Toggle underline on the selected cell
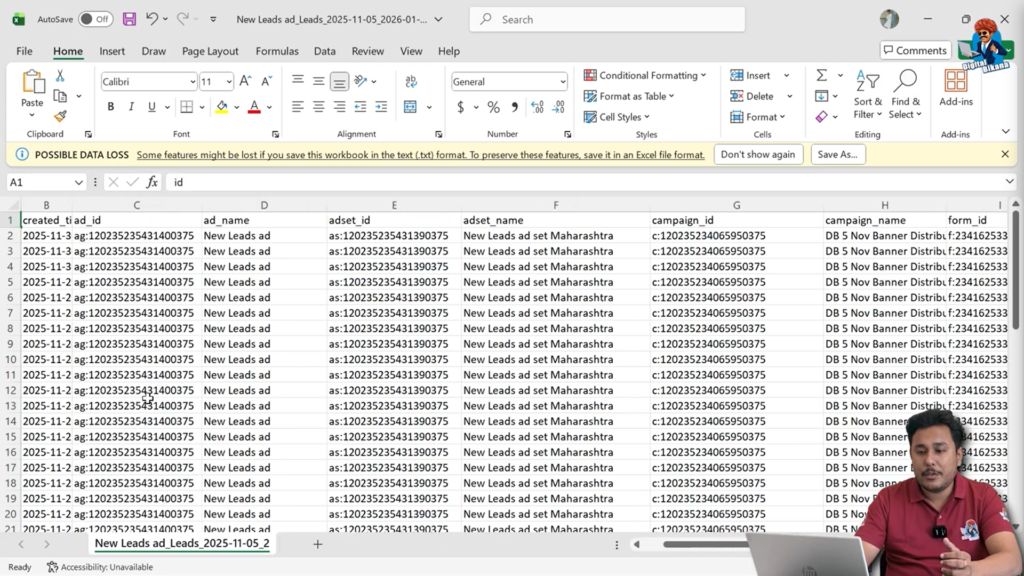The height and width of the screenshot is (576, 1024). (x=152, y=106)
